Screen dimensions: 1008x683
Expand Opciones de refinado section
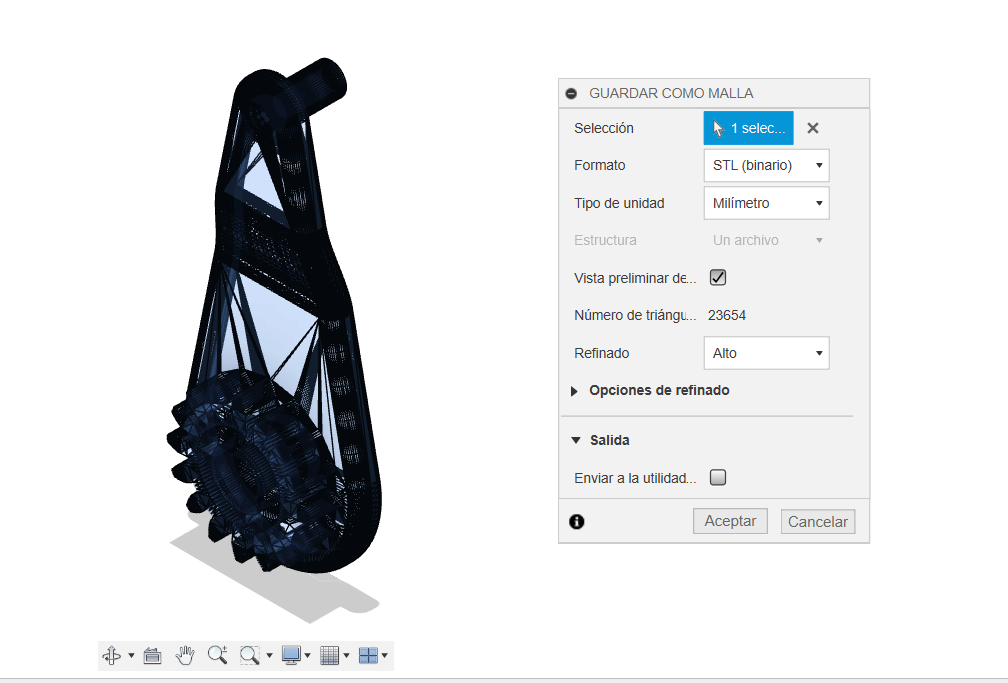click(x=574, y=391)
